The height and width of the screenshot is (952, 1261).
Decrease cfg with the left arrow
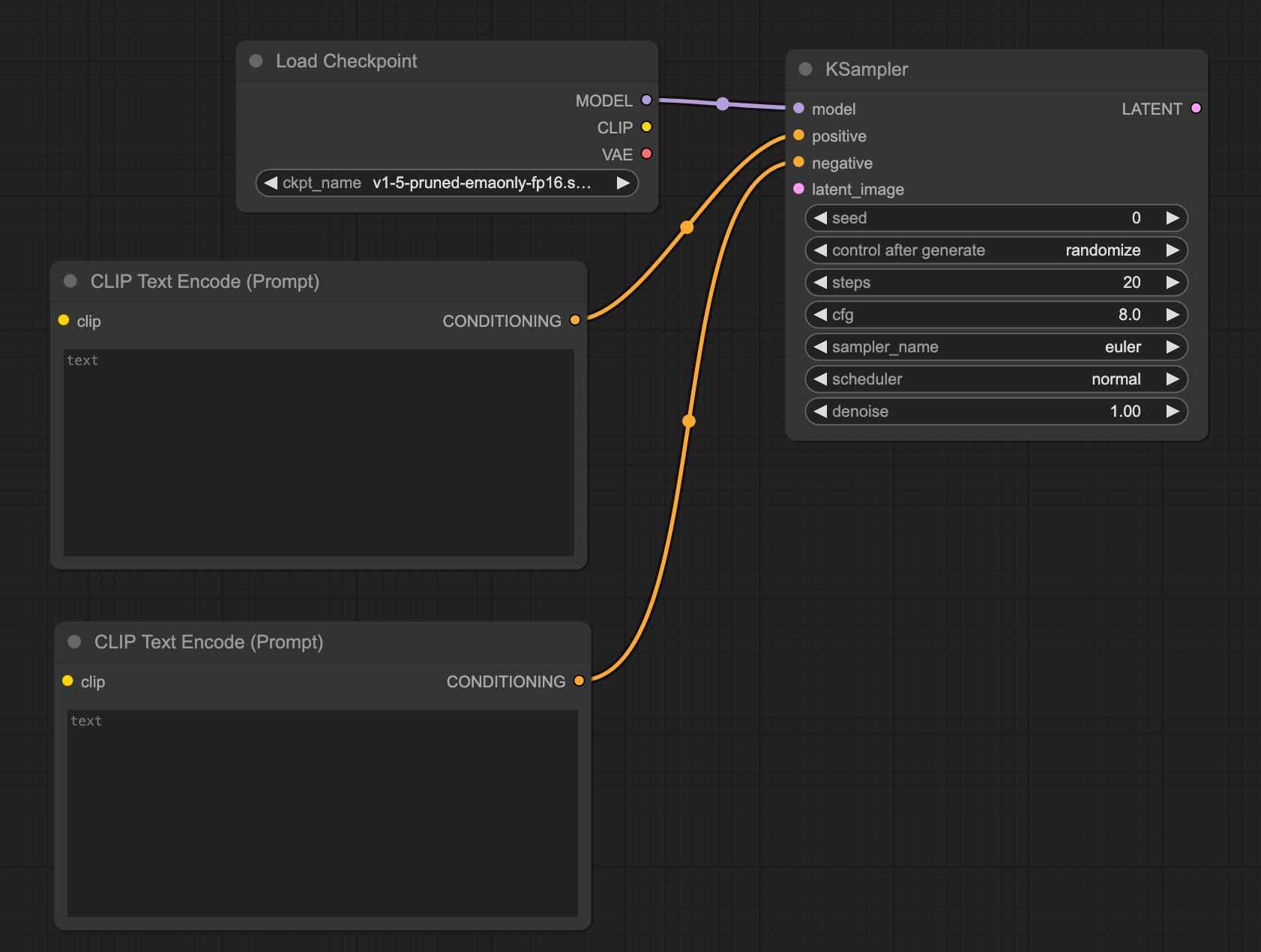[x=820, y=315]
